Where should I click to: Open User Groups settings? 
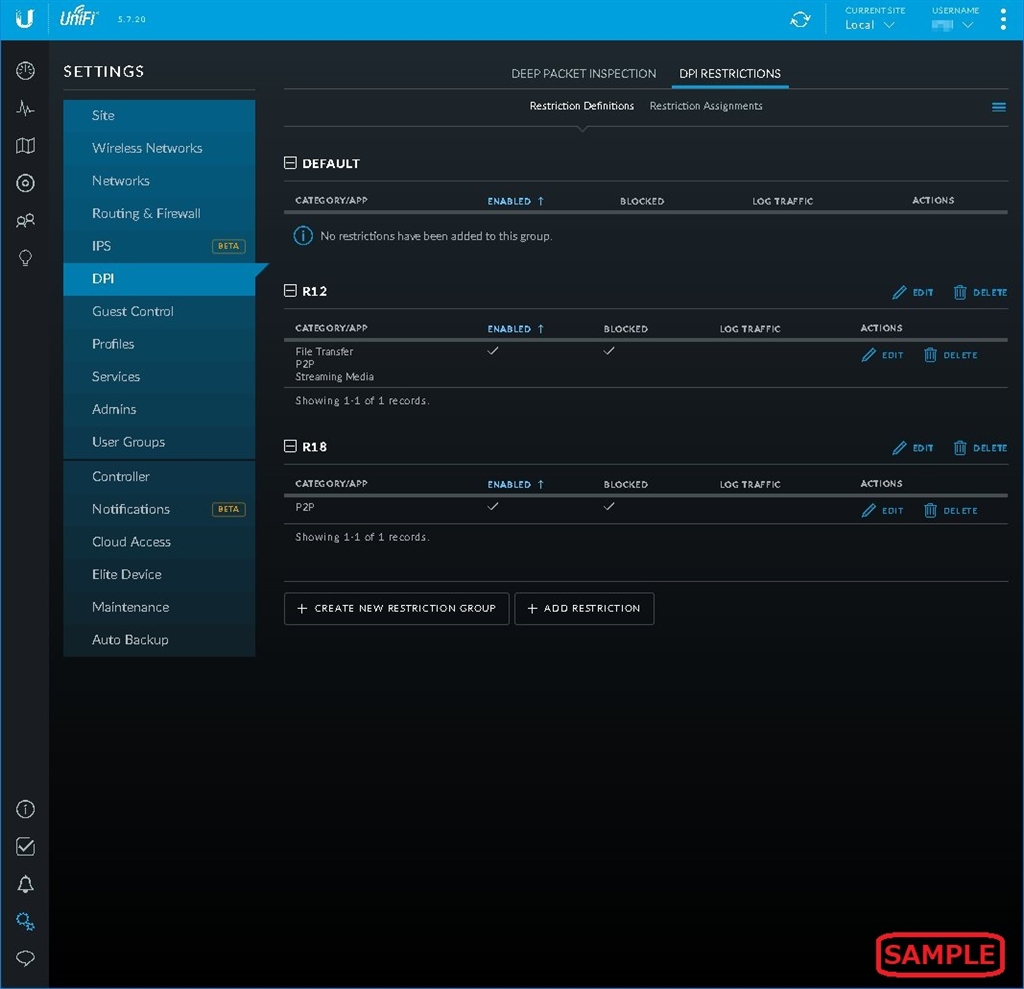pos(159,442)
